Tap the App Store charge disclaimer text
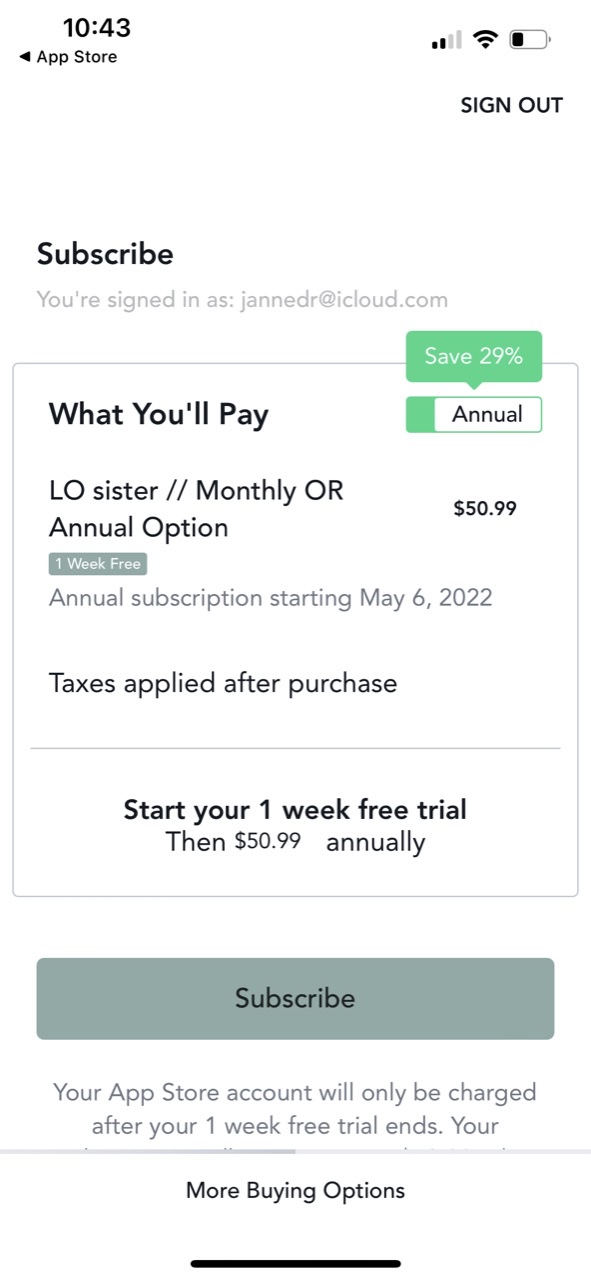 (x=295, y=1108)
